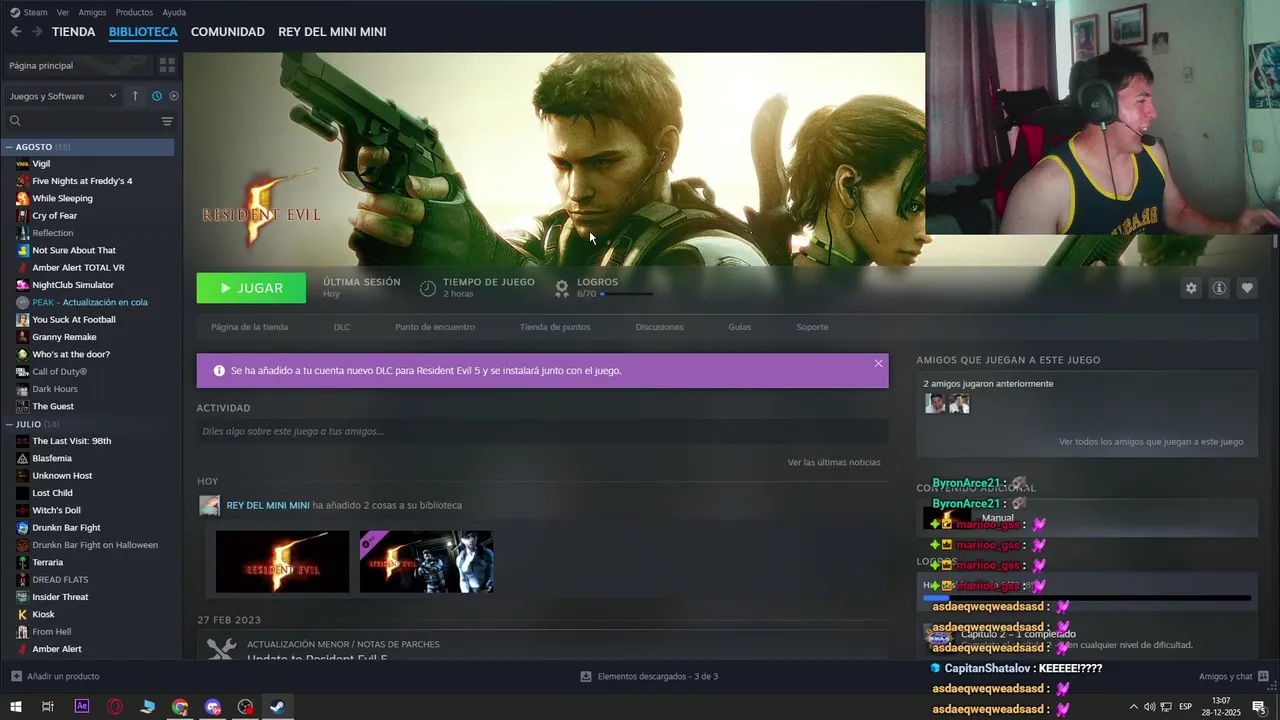Open the Juegos y Software dropdown
This screenshot has width=1280, height=720.
pos(63,96)
